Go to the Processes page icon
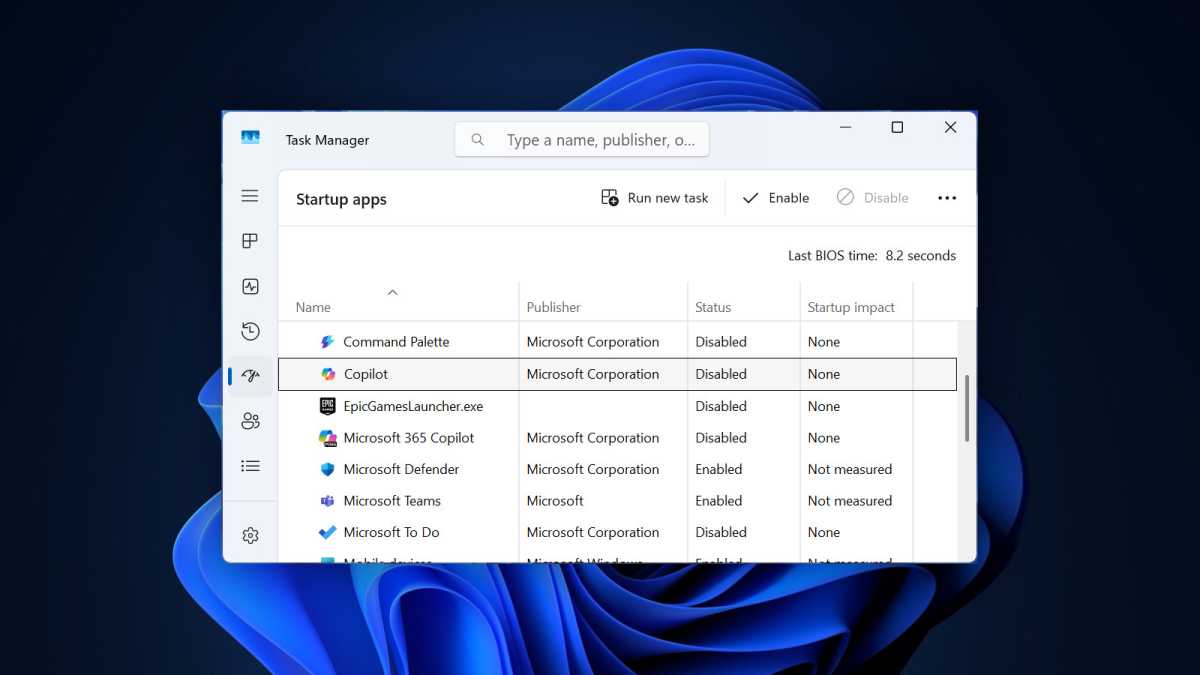The height and width of the screenshot is (675, 1200). [250, 241]
